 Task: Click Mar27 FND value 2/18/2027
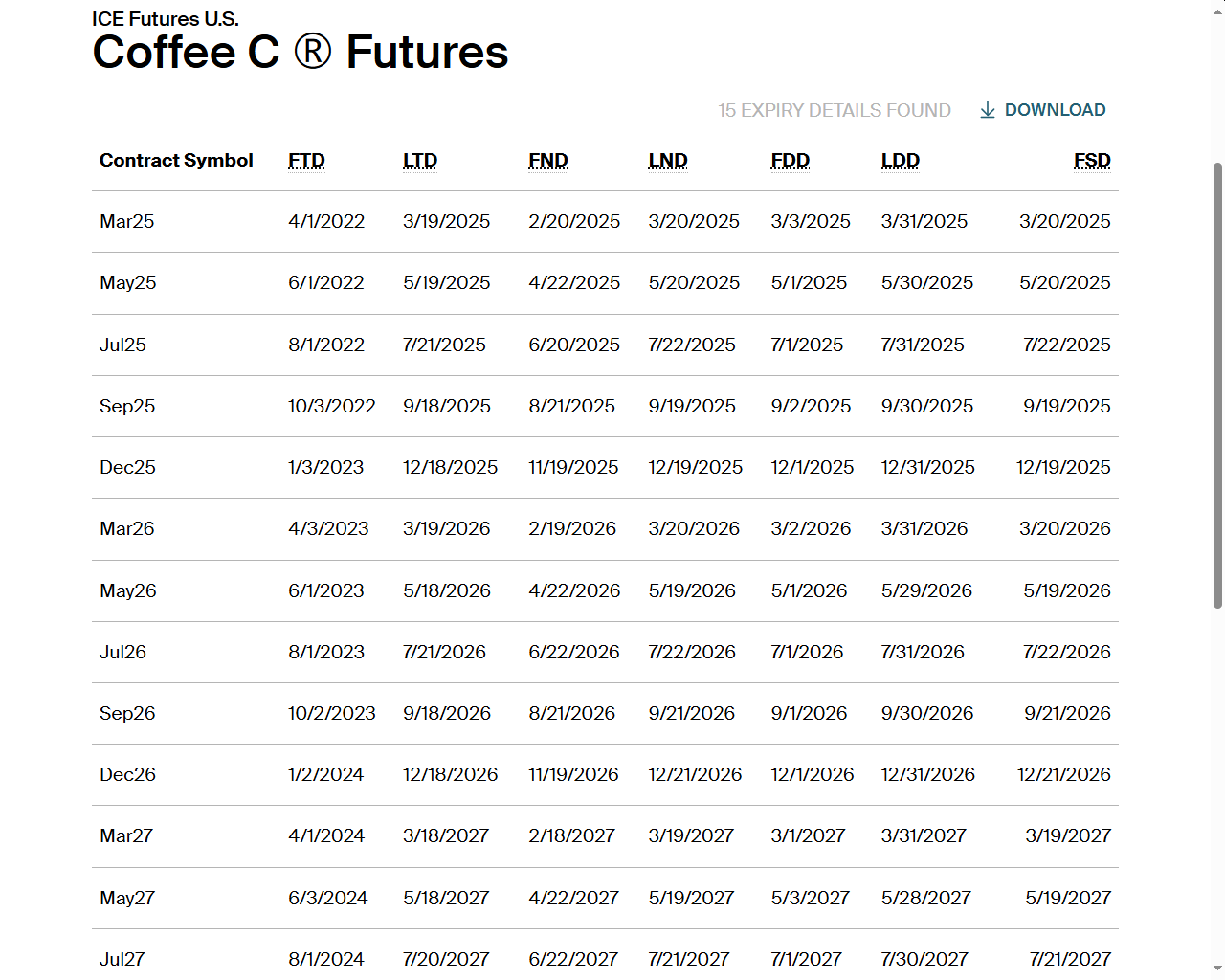tap(571, 835)
